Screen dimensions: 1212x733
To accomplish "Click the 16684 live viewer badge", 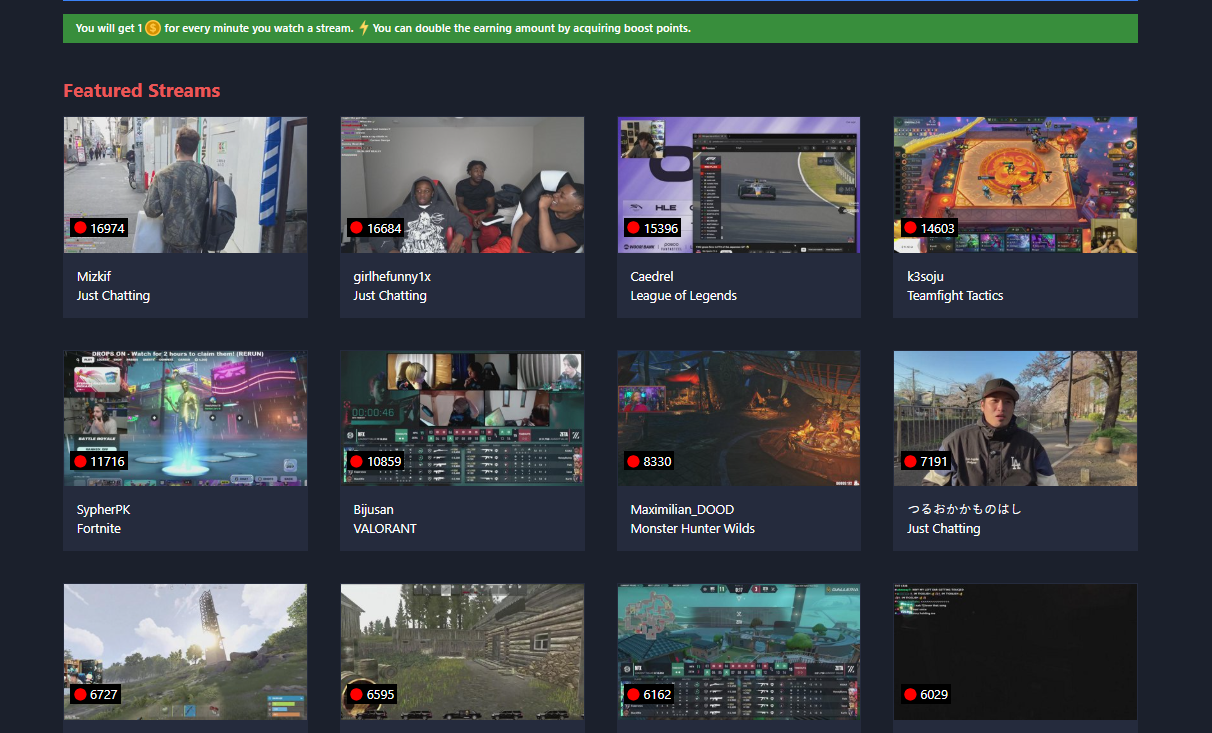I will point(376,228).
